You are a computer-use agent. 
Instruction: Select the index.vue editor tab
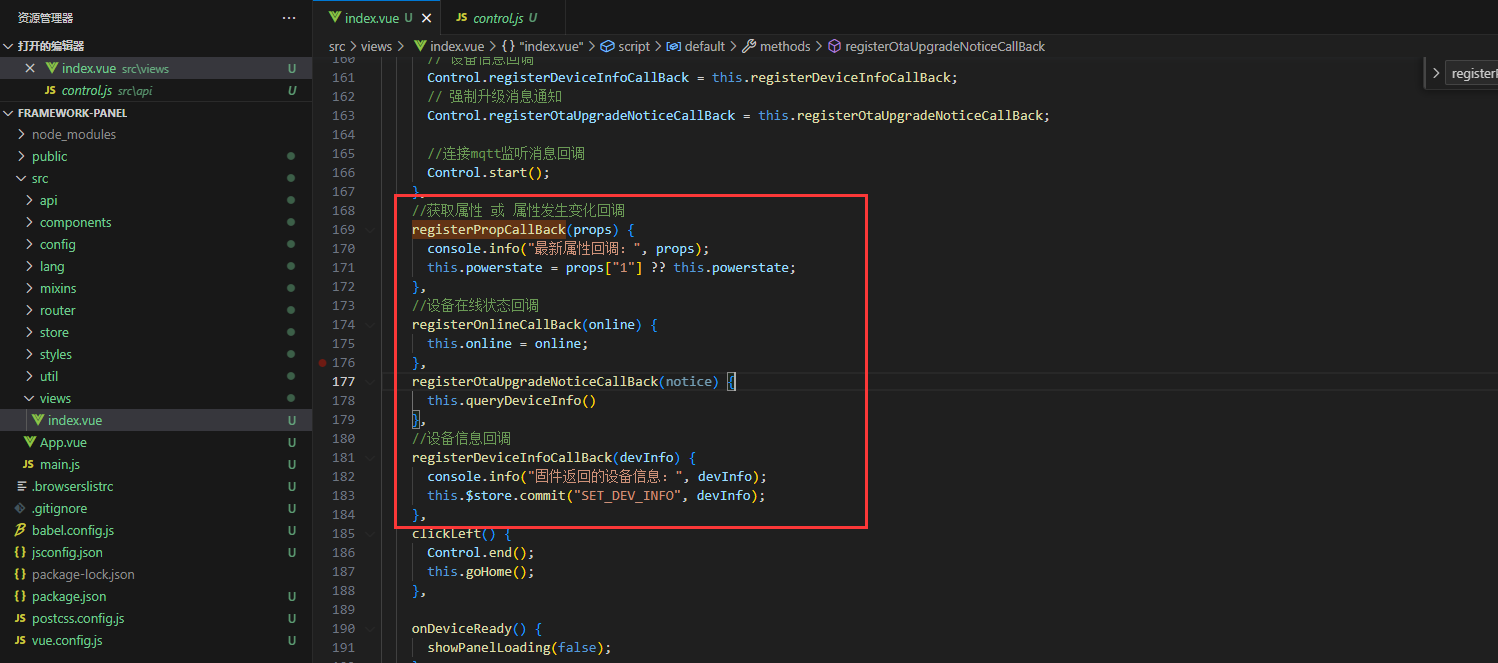370,18
